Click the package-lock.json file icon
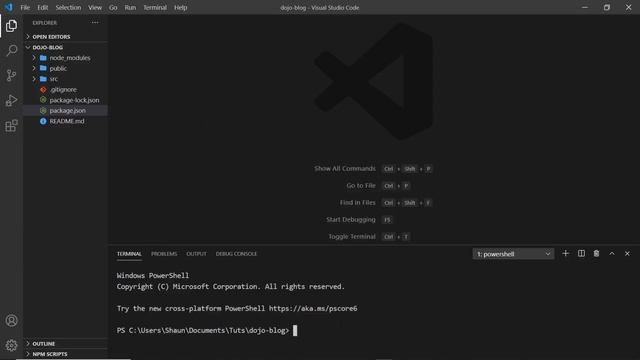 pyautogui.click(x=43, y=100)
